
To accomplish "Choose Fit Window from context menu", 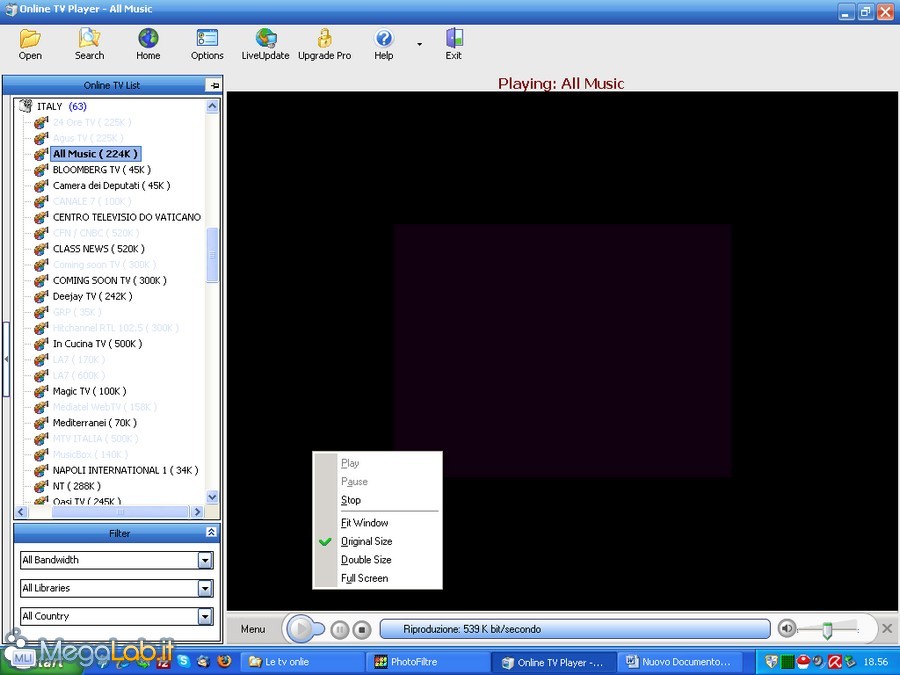I will (364, 523).
